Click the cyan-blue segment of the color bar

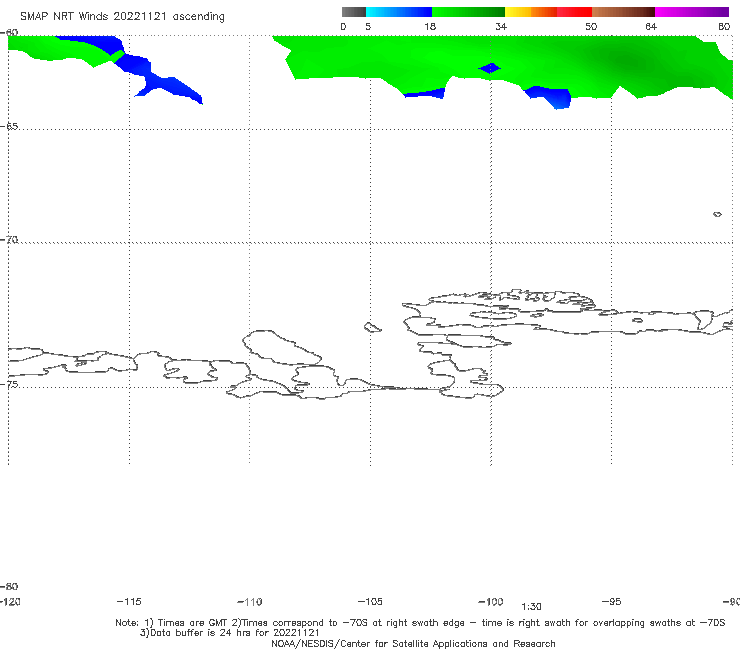point(399,12)
